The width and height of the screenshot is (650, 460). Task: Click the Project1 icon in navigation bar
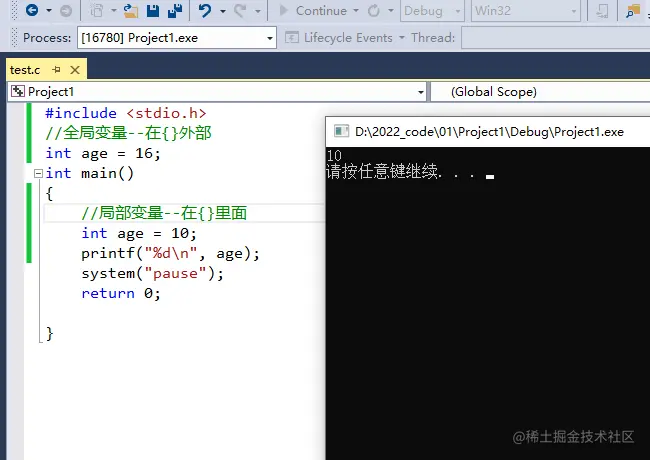pyautogui.click(x=17, y=91)
